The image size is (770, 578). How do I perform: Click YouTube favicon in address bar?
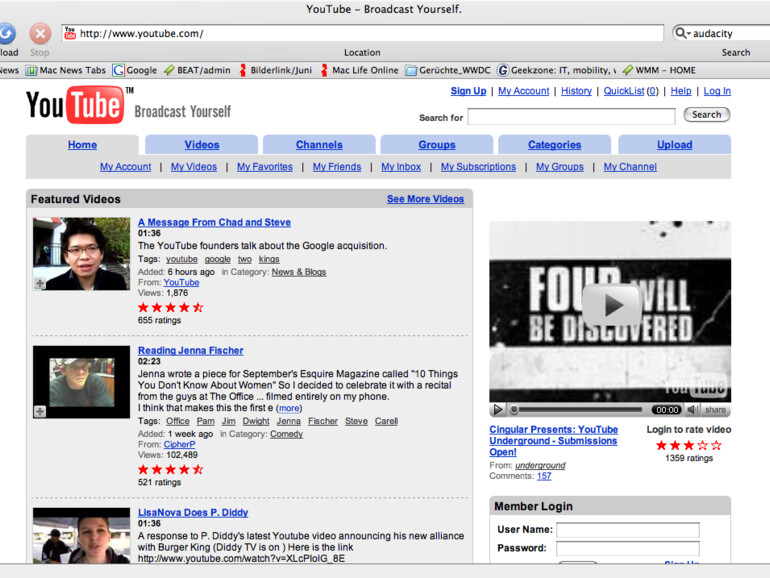70,33
